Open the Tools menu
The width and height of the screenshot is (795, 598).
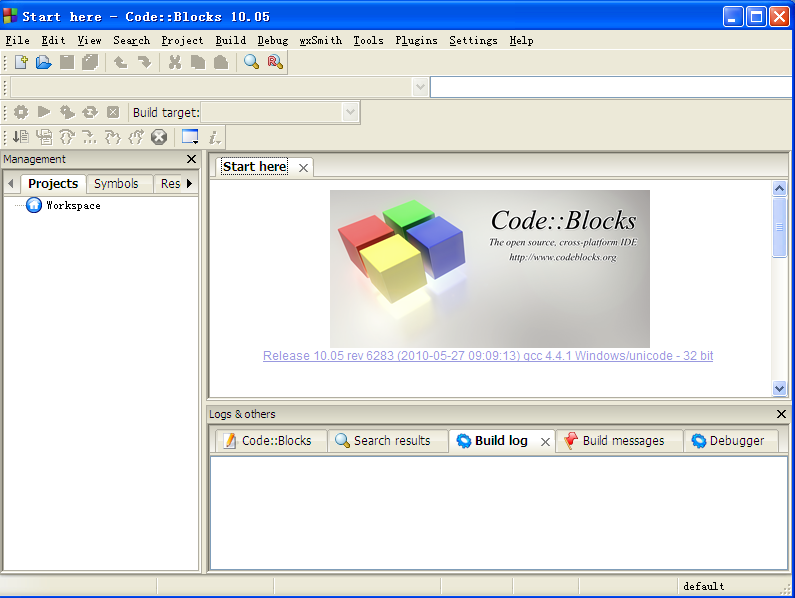coord(368,41)
